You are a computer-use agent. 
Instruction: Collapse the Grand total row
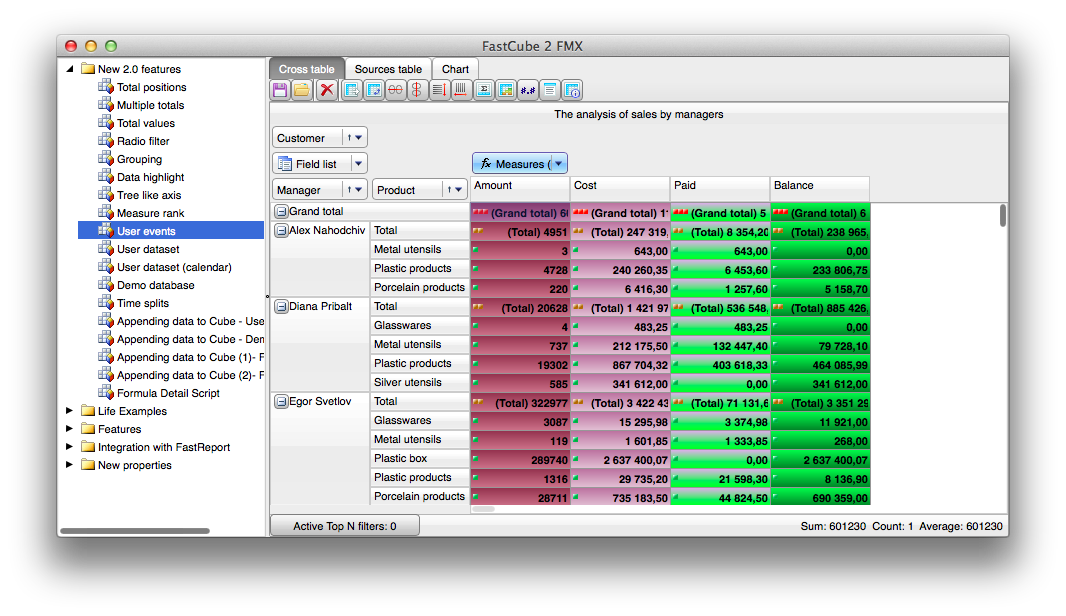tap(281, 211)
